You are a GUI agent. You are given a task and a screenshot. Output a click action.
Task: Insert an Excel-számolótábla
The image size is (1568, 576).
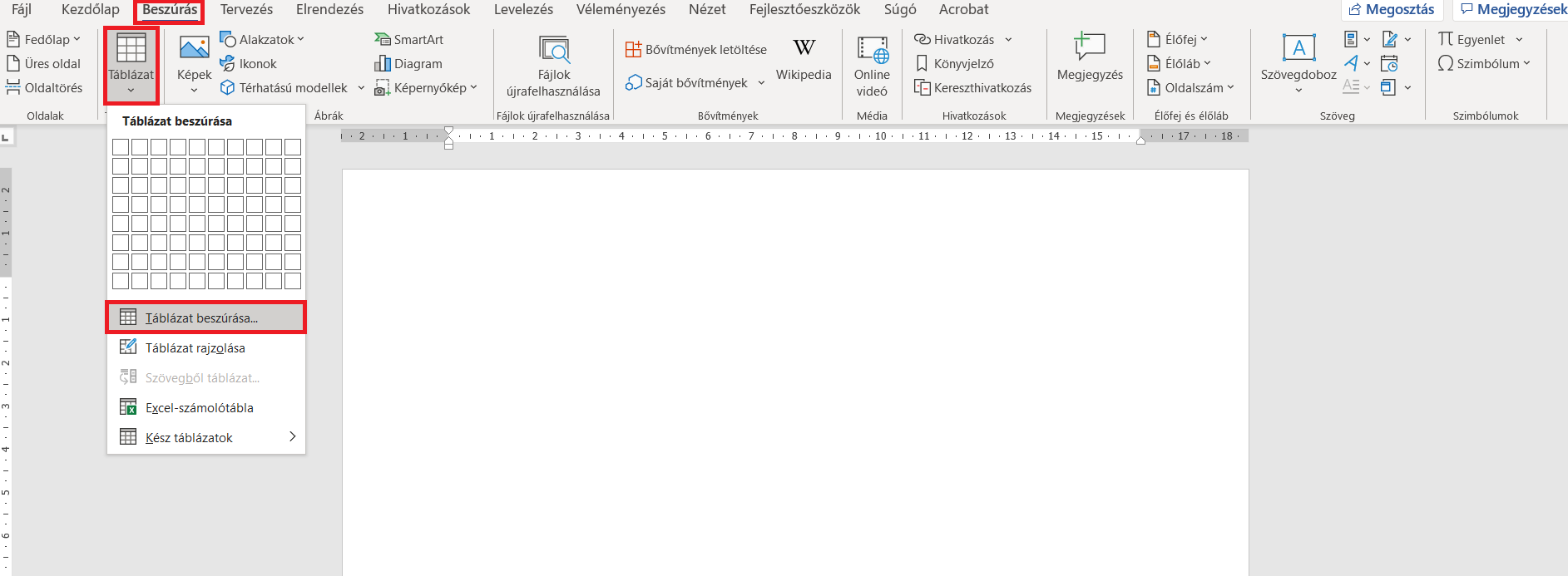(x=199, y=408)
